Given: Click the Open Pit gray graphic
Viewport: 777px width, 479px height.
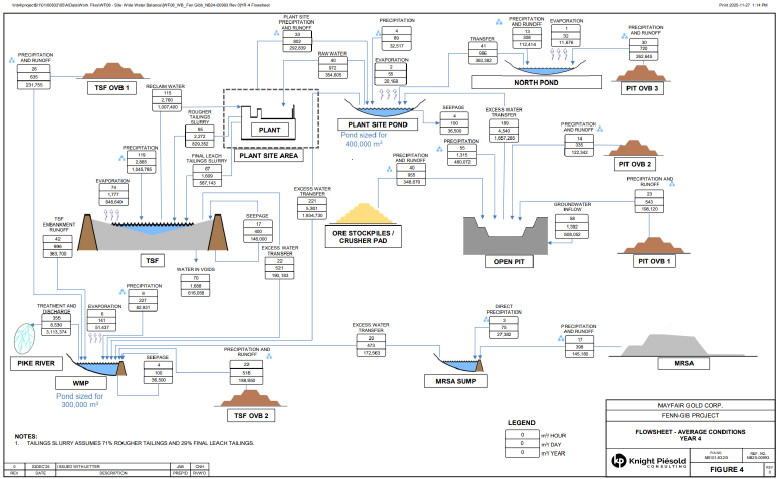Looking at the screenshot, I should [x=505, y=236].
